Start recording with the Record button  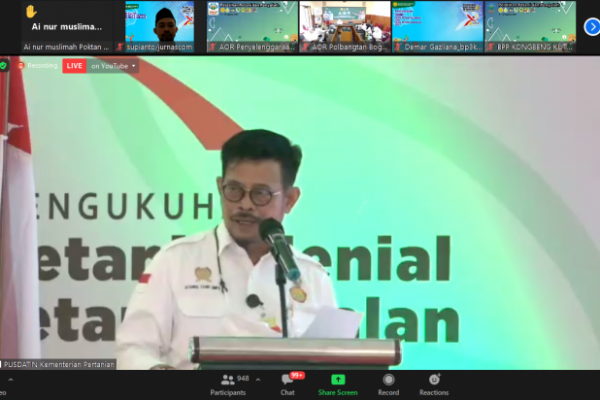pos(388,385)
